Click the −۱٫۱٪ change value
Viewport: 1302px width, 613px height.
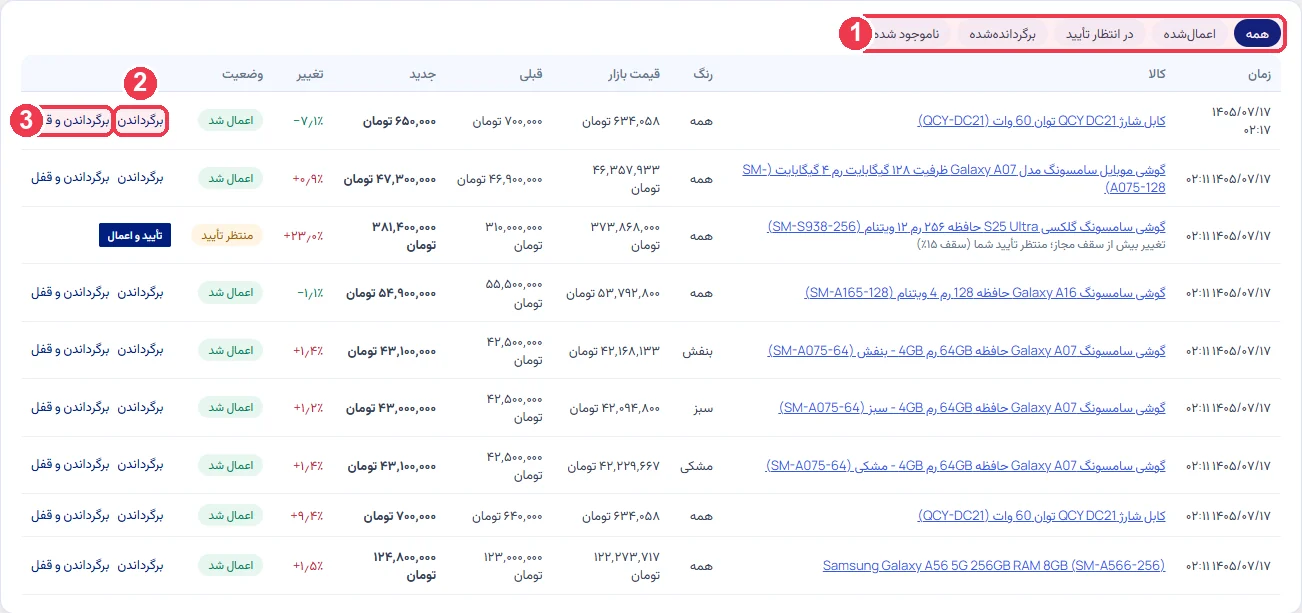point(309,293)
